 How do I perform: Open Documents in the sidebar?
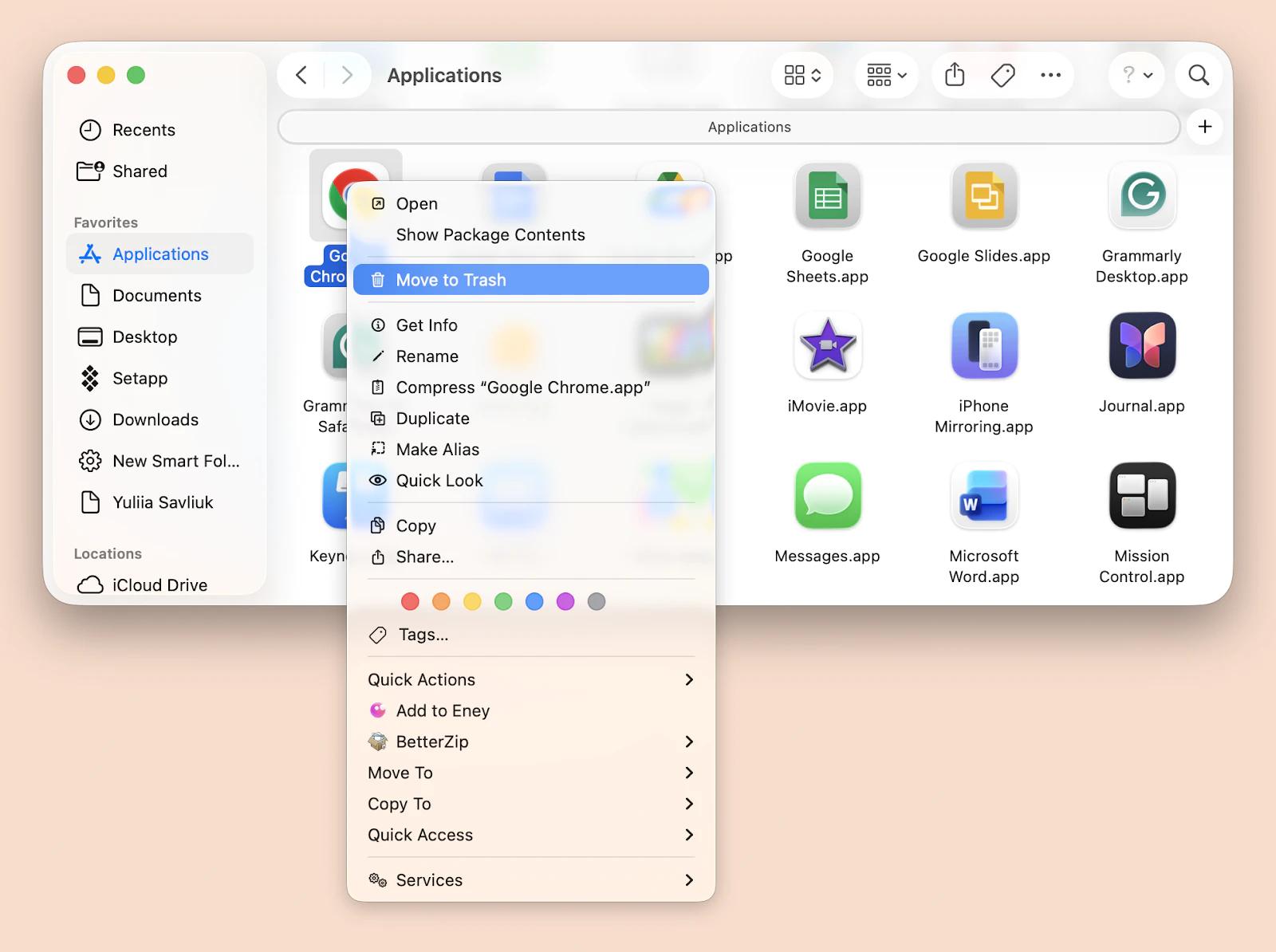(x=157, y=296)
